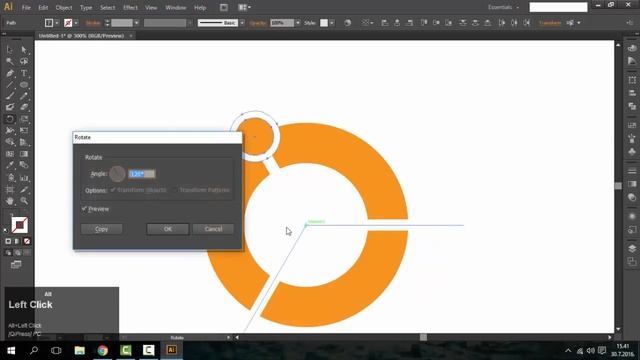Select the Pen tool
Screen dimensions: 640x360
click(x=10, y=73)
